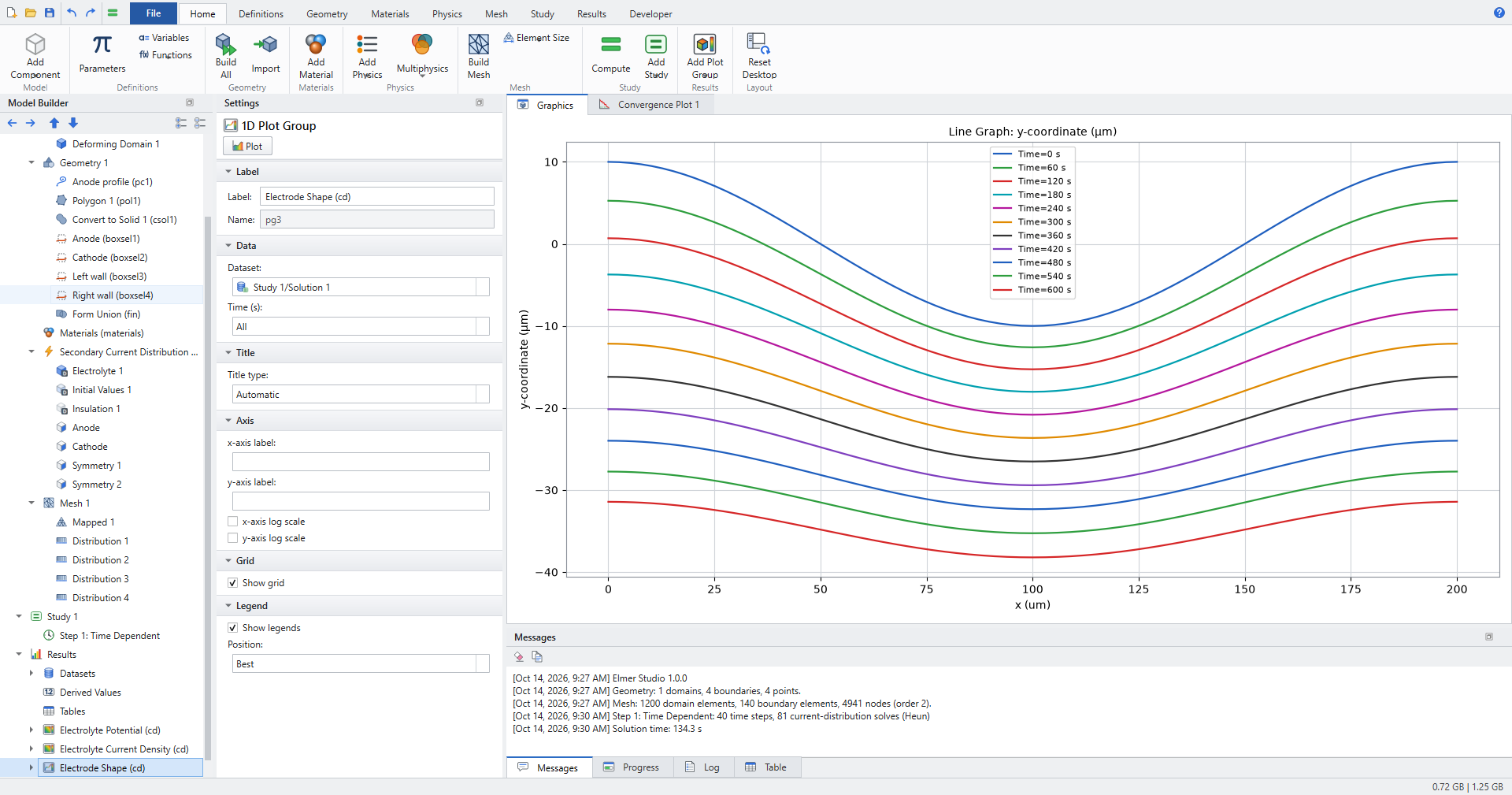This screenshot has width=1512, height=795.
Task: Switch to the Physics ribbon tab
Action: 447,14
